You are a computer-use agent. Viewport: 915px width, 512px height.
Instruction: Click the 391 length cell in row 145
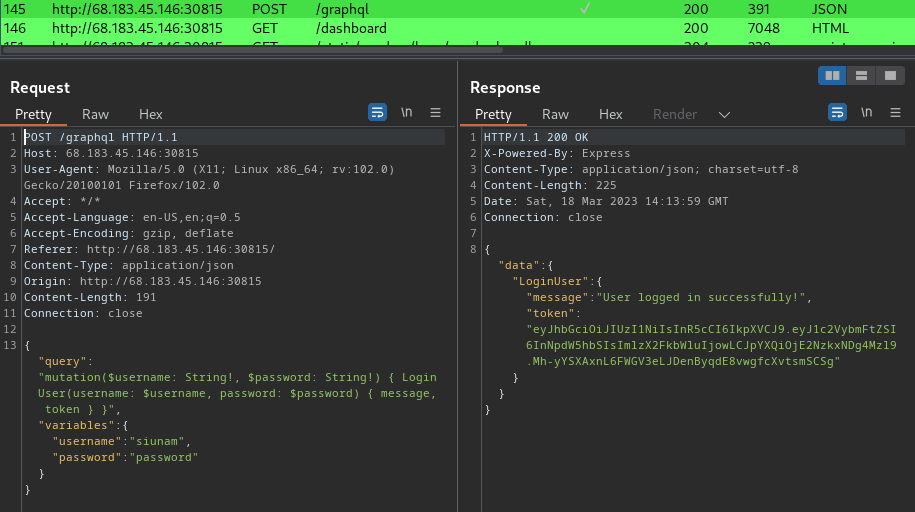click(759, 9)
